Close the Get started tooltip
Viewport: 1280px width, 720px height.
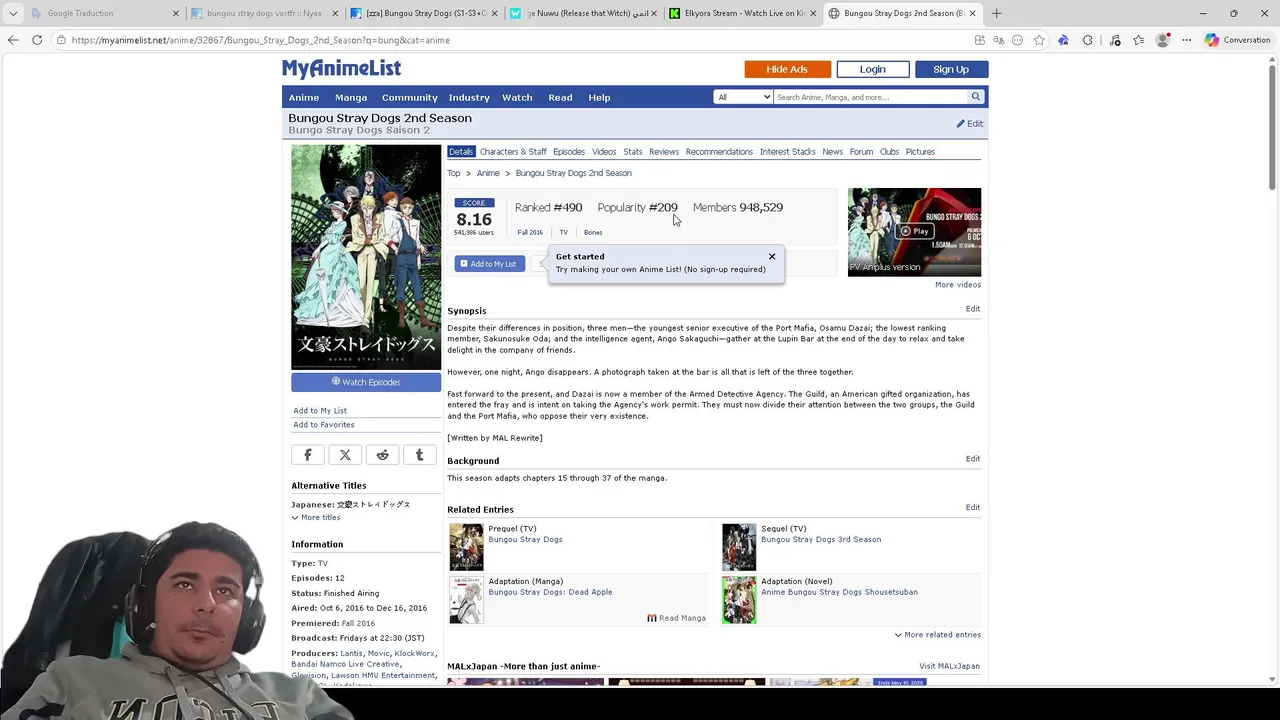[x=772, y=257]
